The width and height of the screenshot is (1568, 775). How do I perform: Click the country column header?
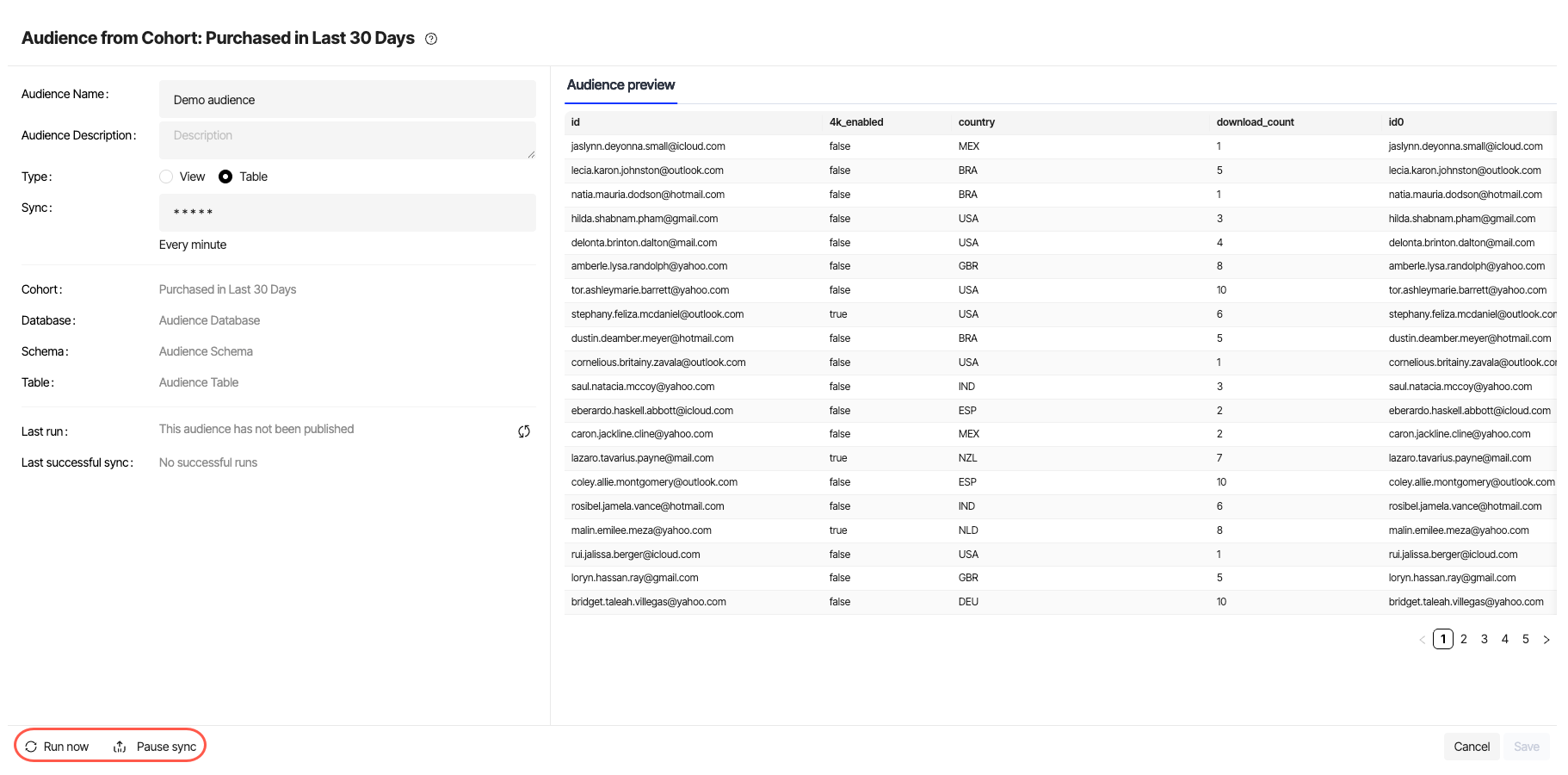pos(976,122)
